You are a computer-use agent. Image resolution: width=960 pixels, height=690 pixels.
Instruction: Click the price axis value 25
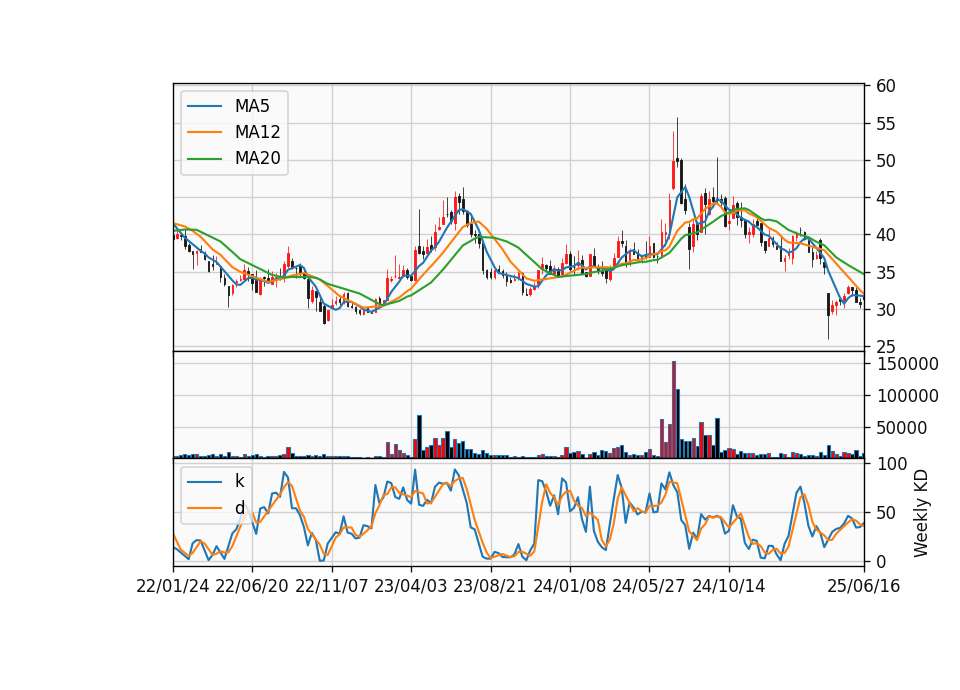(x=885, y=347)
